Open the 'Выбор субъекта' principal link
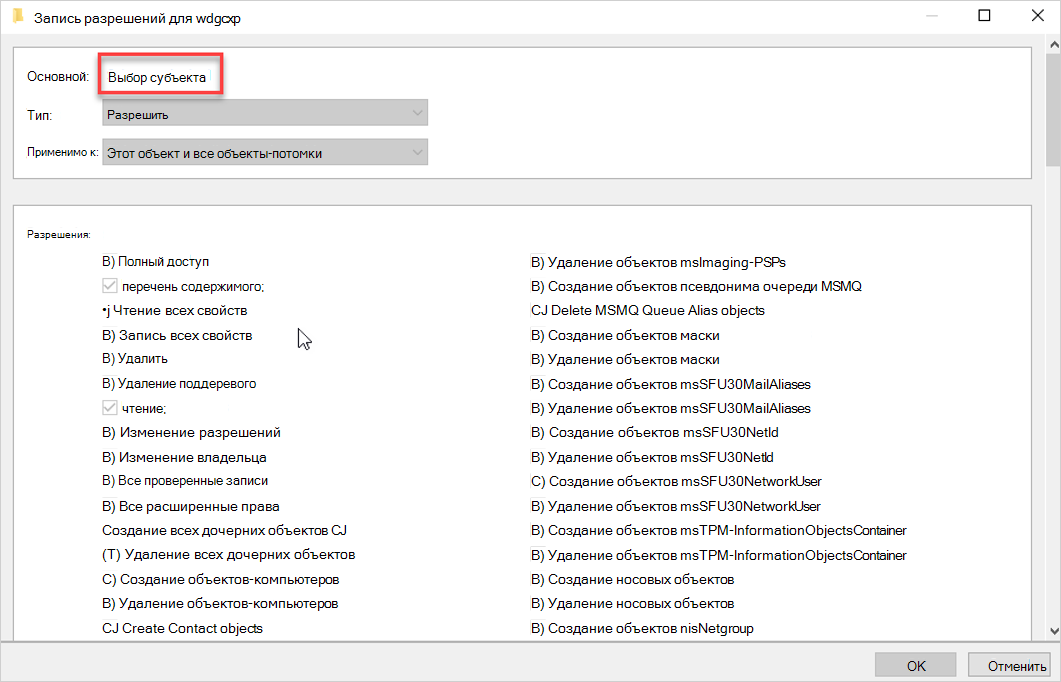1061x682 pixels. pos(157,77)
